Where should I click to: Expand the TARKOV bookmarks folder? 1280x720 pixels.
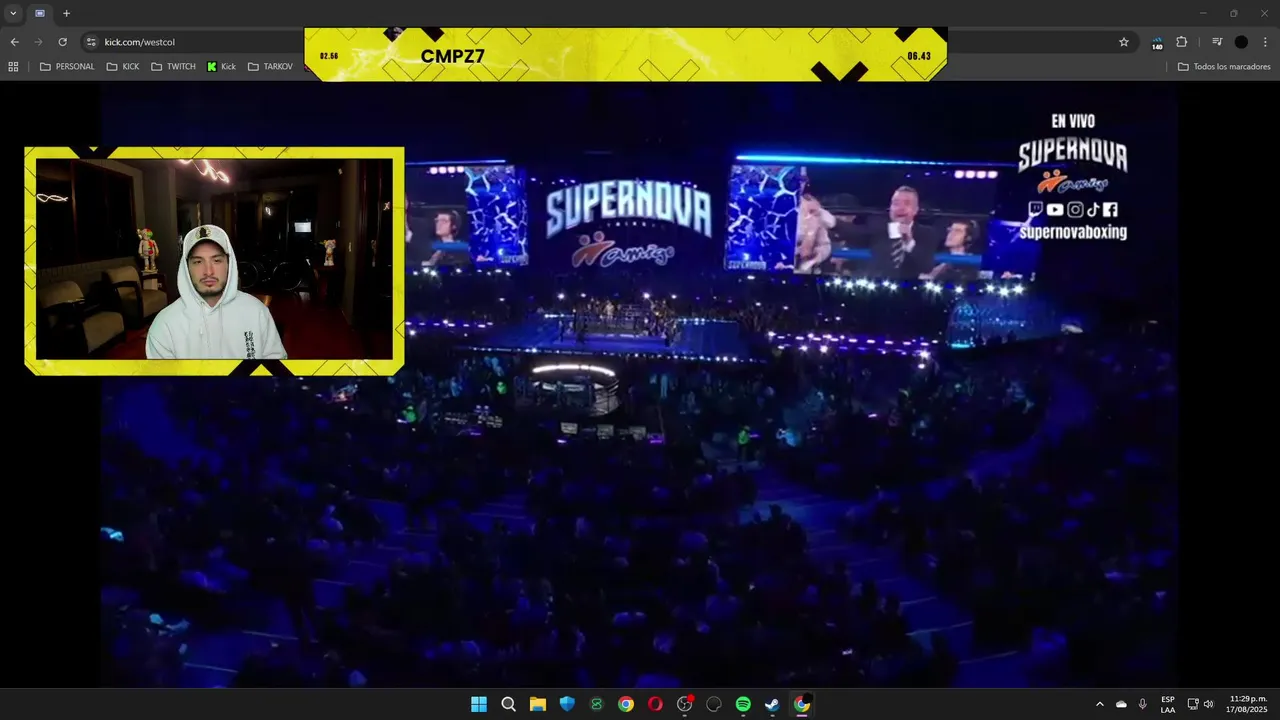pyautogui.click(x=270, y=67)
